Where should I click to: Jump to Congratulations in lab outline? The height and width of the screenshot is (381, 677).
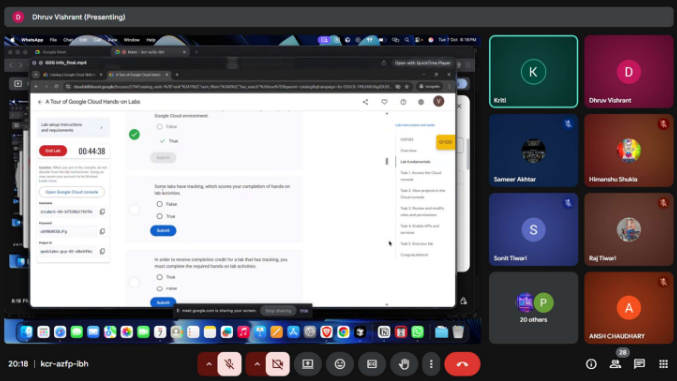(414, 255)
